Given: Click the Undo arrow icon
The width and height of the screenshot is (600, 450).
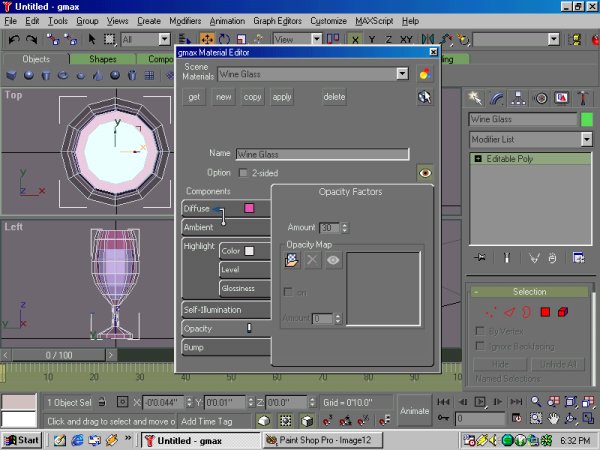Looking at the screenshot, I should click(14, 39).
